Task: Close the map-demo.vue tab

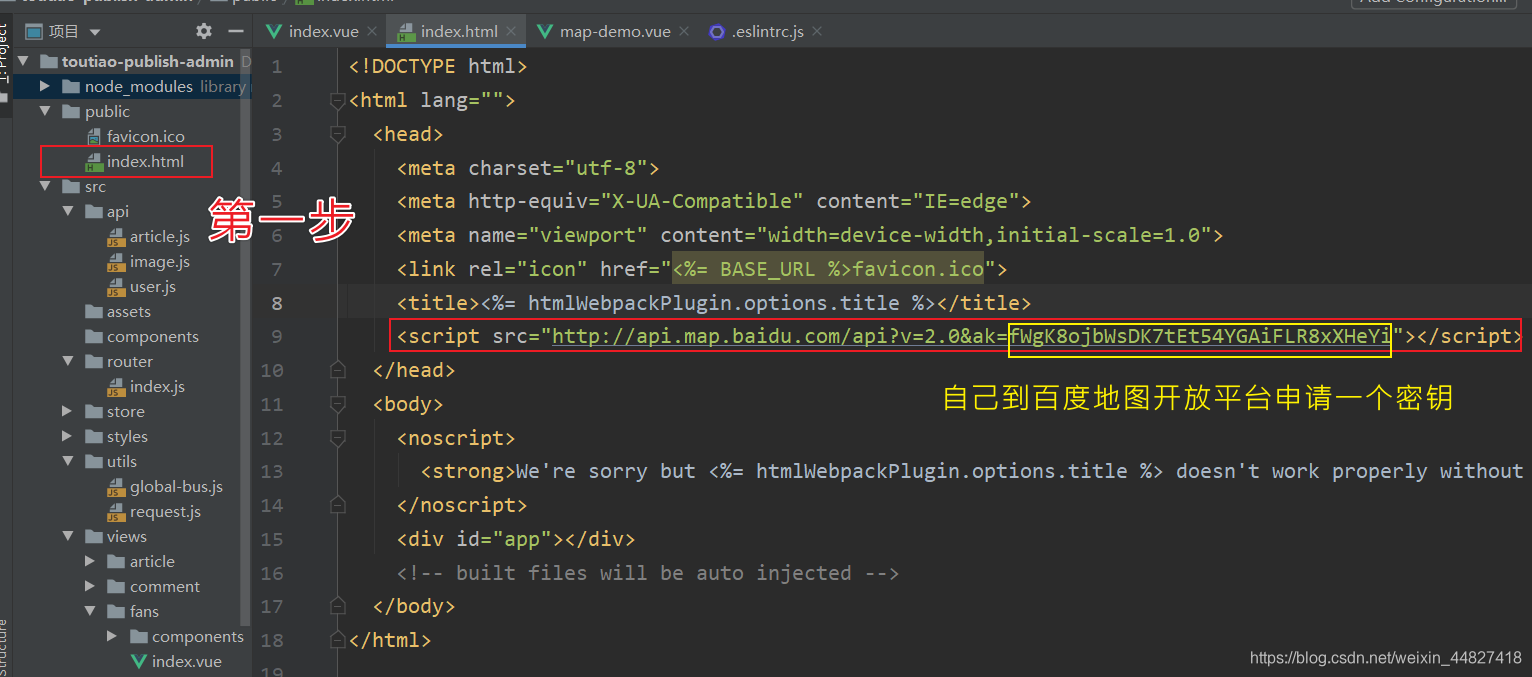Action: coord(685,32)
